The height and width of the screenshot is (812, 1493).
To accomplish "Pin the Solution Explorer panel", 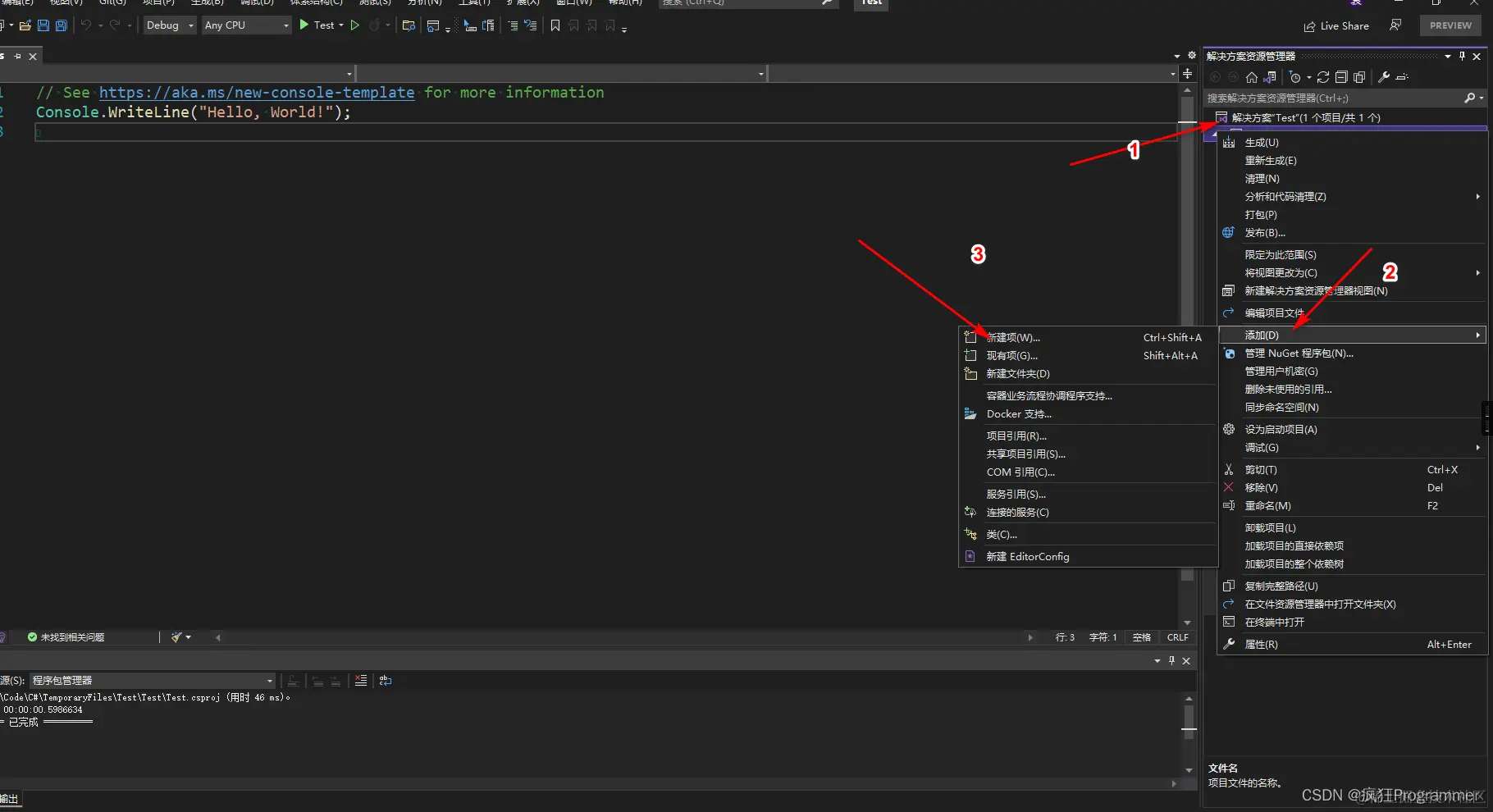I will pos(1462,56).
